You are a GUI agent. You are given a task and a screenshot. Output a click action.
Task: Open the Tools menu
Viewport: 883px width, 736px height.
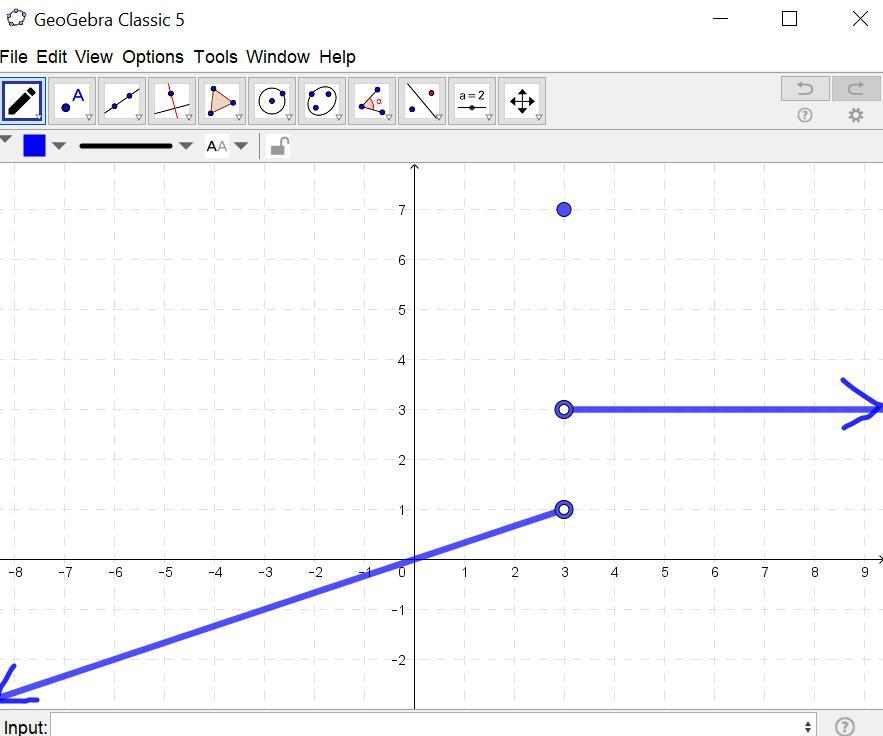pyautogui.click(x=215, y=57)
